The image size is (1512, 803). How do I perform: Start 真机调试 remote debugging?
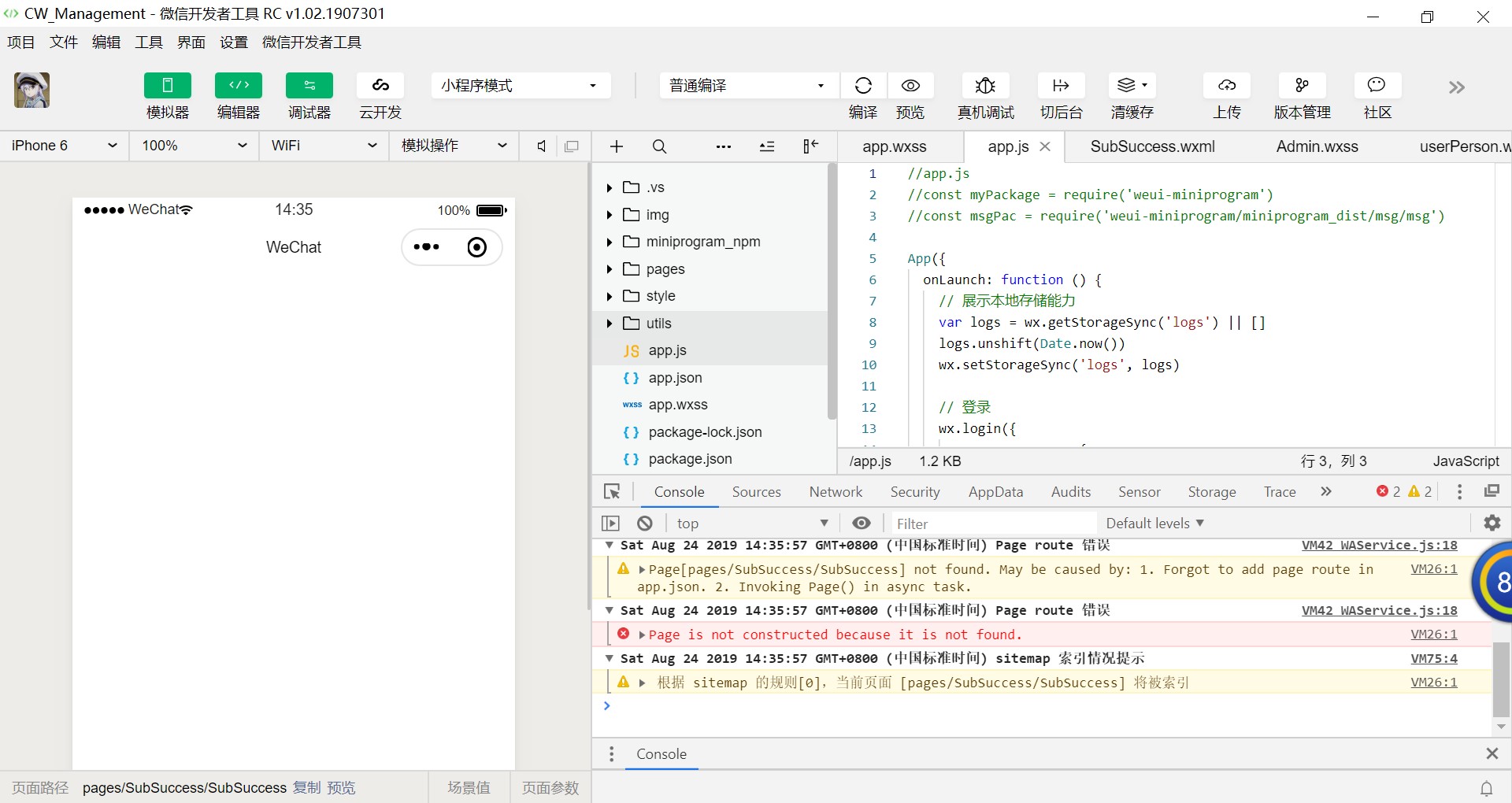point(985,96)
